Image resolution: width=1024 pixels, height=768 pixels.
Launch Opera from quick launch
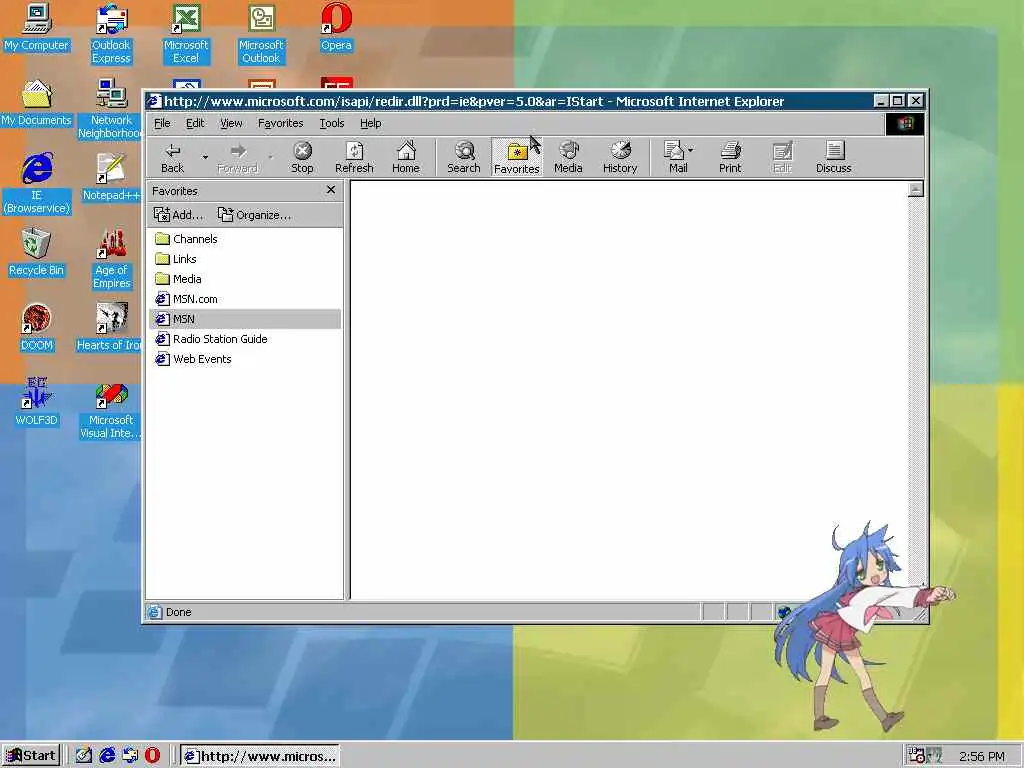152,756
